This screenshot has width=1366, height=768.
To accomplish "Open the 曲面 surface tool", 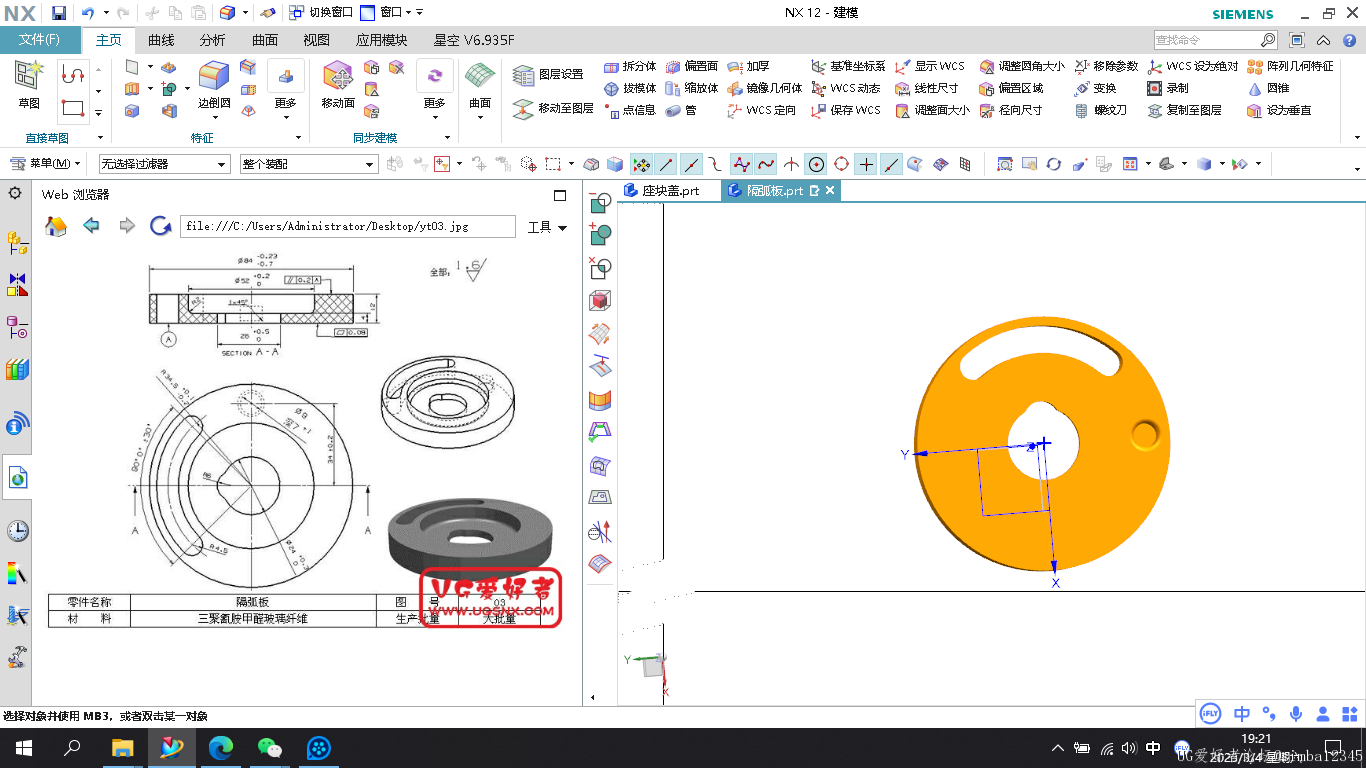I will (x=480, y=84).
